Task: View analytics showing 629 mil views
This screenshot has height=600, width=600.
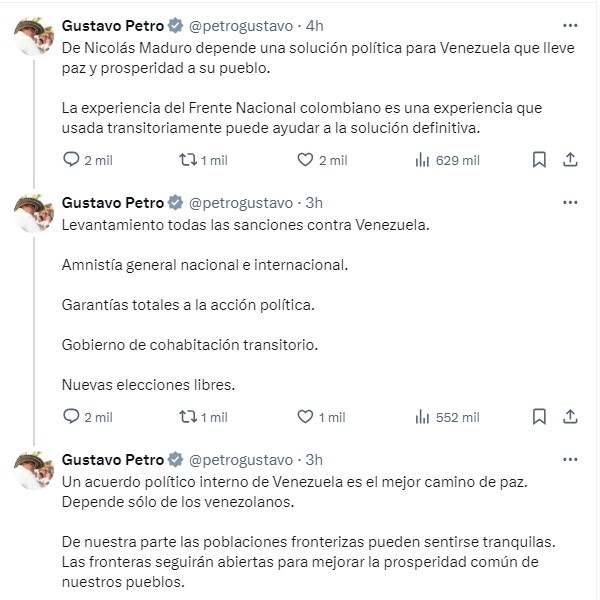Action: click(x=447, y=160)
